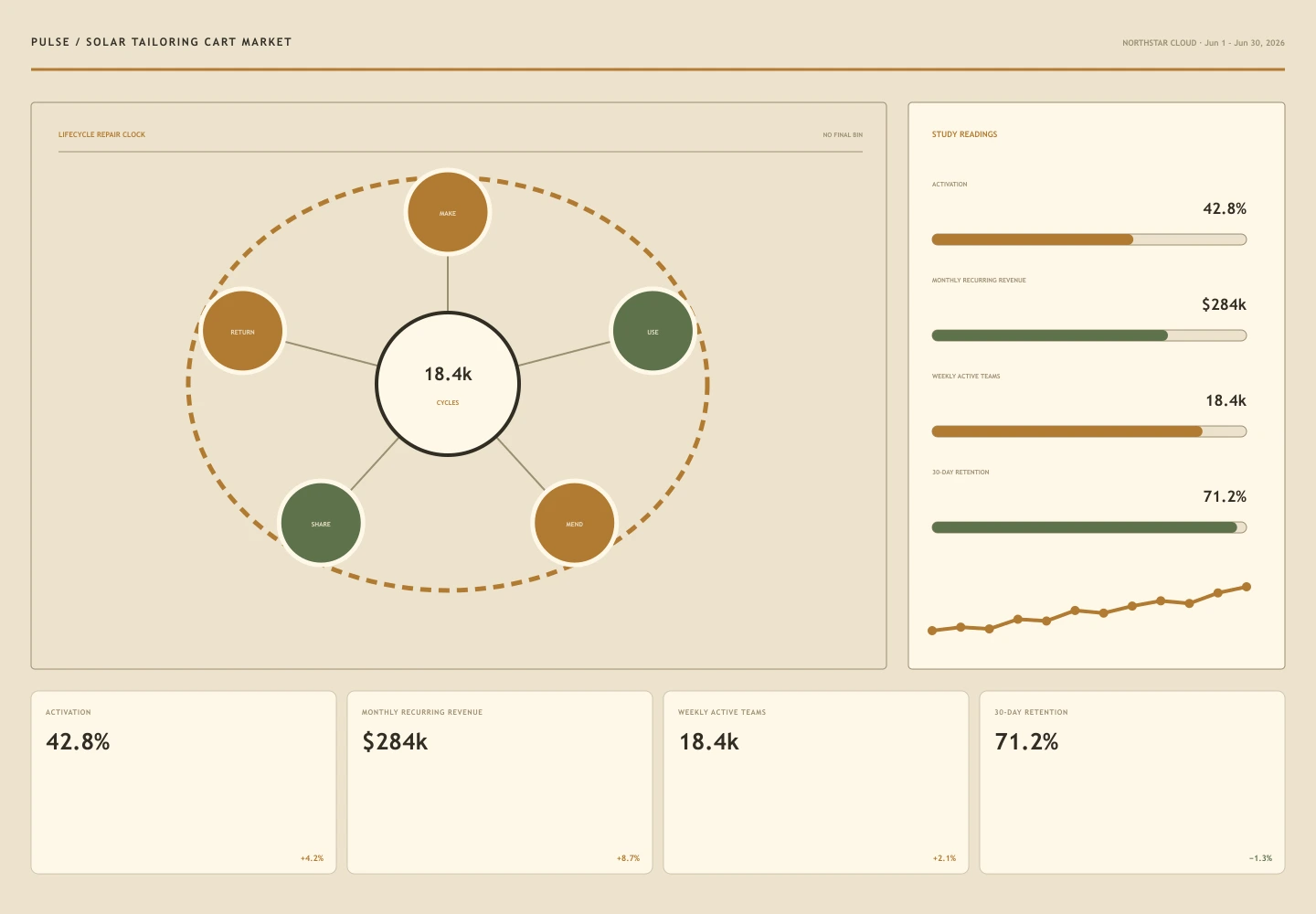Image resolution: width=1316 pixels, height=914 pixels.
Task: Click the first point on sparkline chart
Action: (932, 631)
